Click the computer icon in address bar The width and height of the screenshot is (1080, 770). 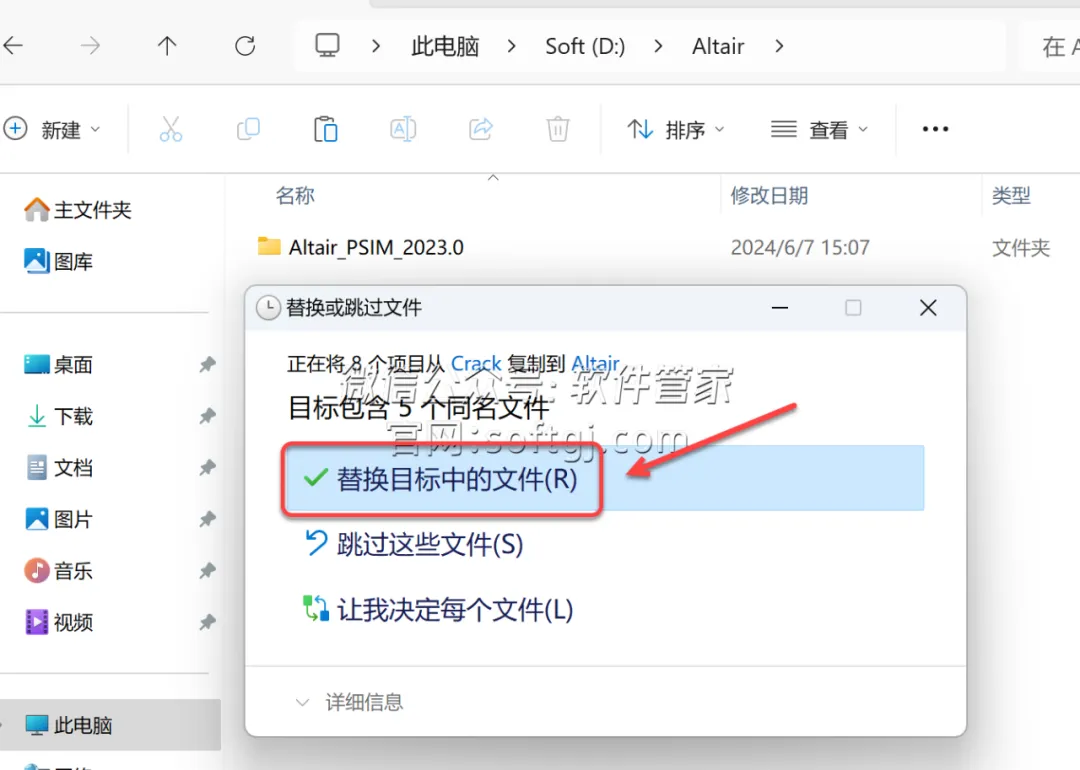[x=327, y=45]
